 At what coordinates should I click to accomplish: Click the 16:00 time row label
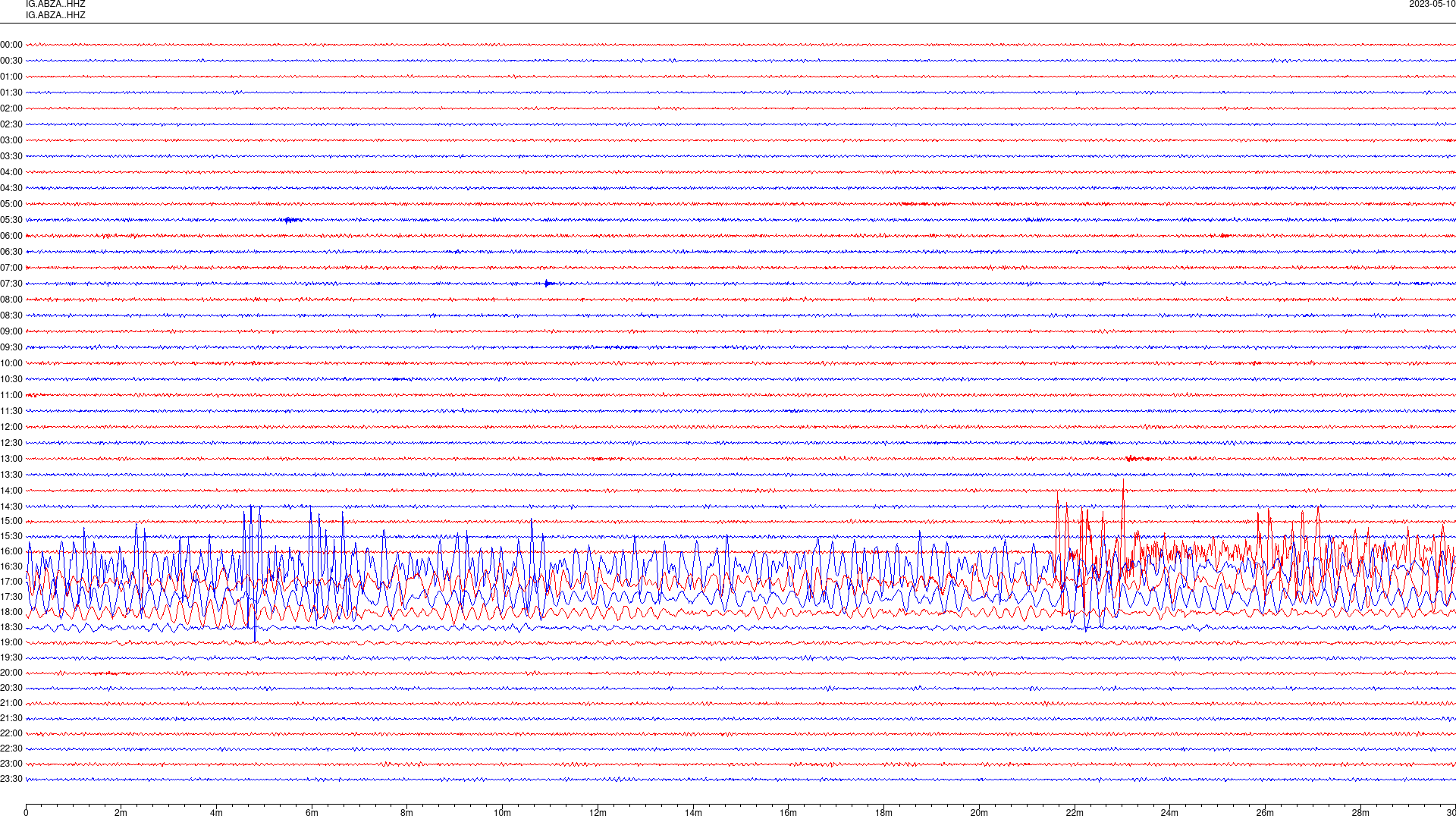[x=11, y=551]
